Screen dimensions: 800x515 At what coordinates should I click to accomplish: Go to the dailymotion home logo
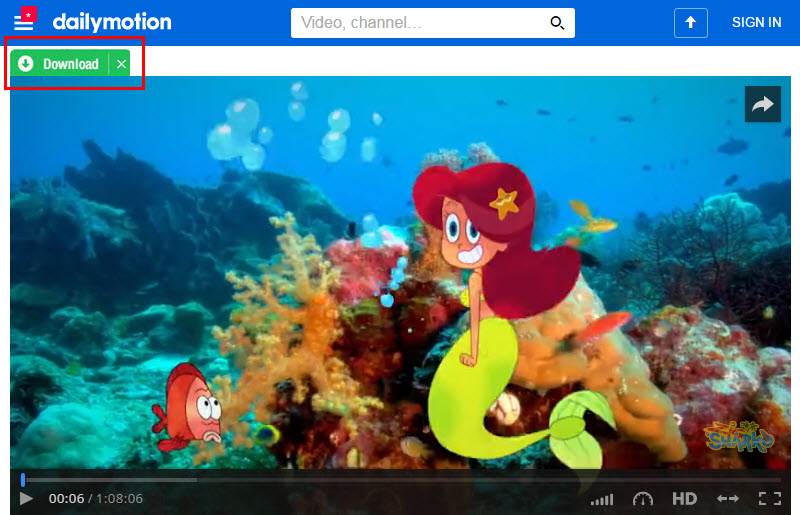point(112,22)
